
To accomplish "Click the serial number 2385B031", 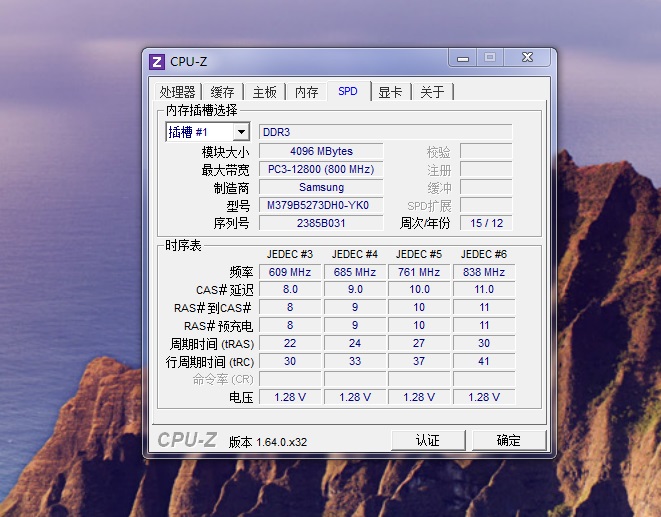I will (x=321, y=223).
